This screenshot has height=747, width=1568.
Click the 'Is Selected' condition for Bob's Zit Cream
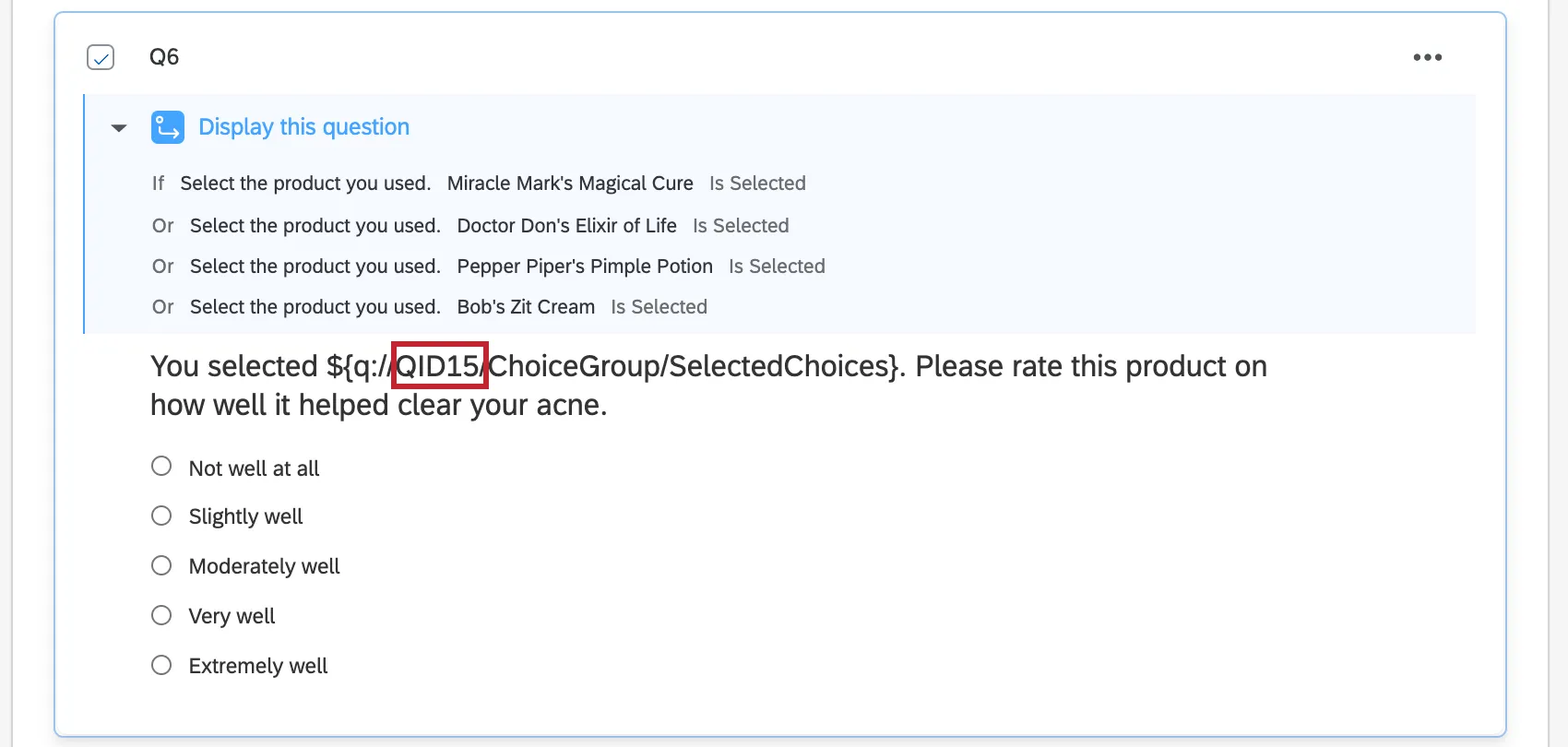coord(659,306)
